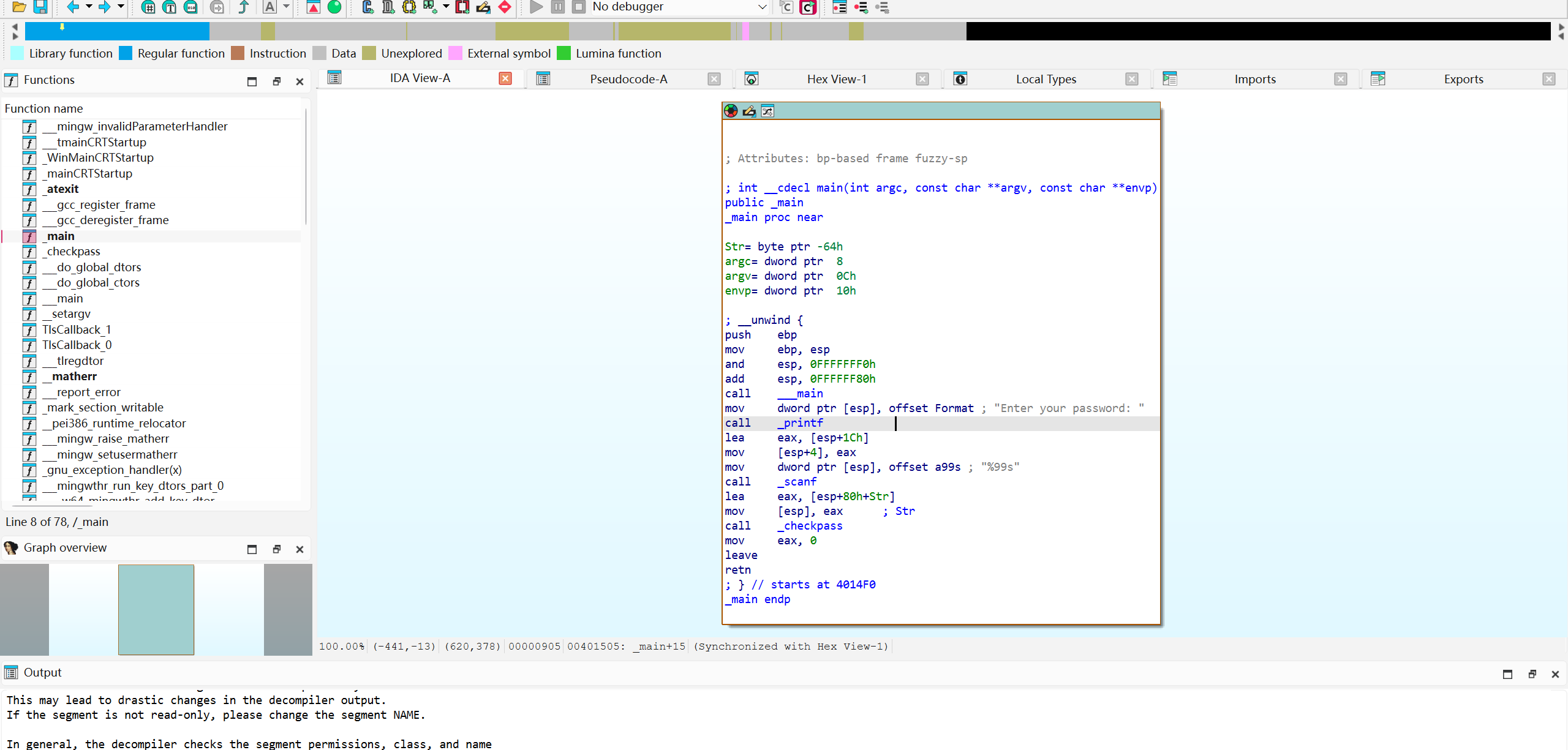Click the Regular function blue legend swatch
Screen dimensions: 1568x750
pyautogui.click(x=126, y=53)
